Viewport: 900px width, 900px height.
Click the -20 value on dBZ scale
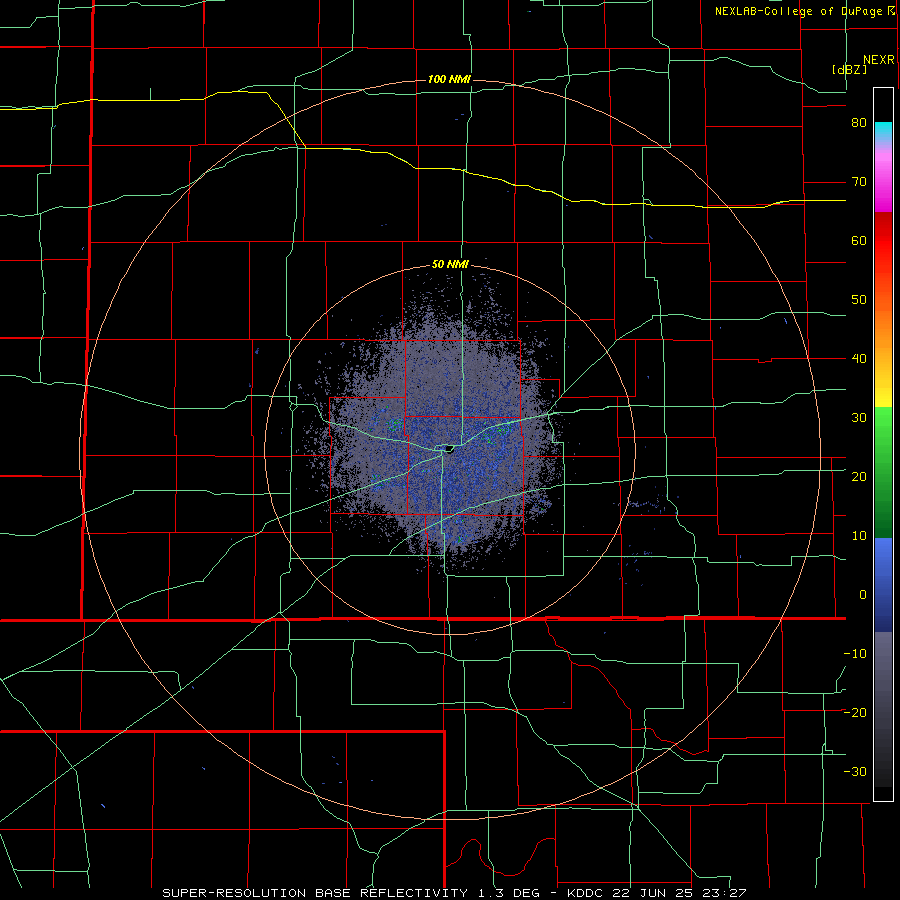(855, 712)
